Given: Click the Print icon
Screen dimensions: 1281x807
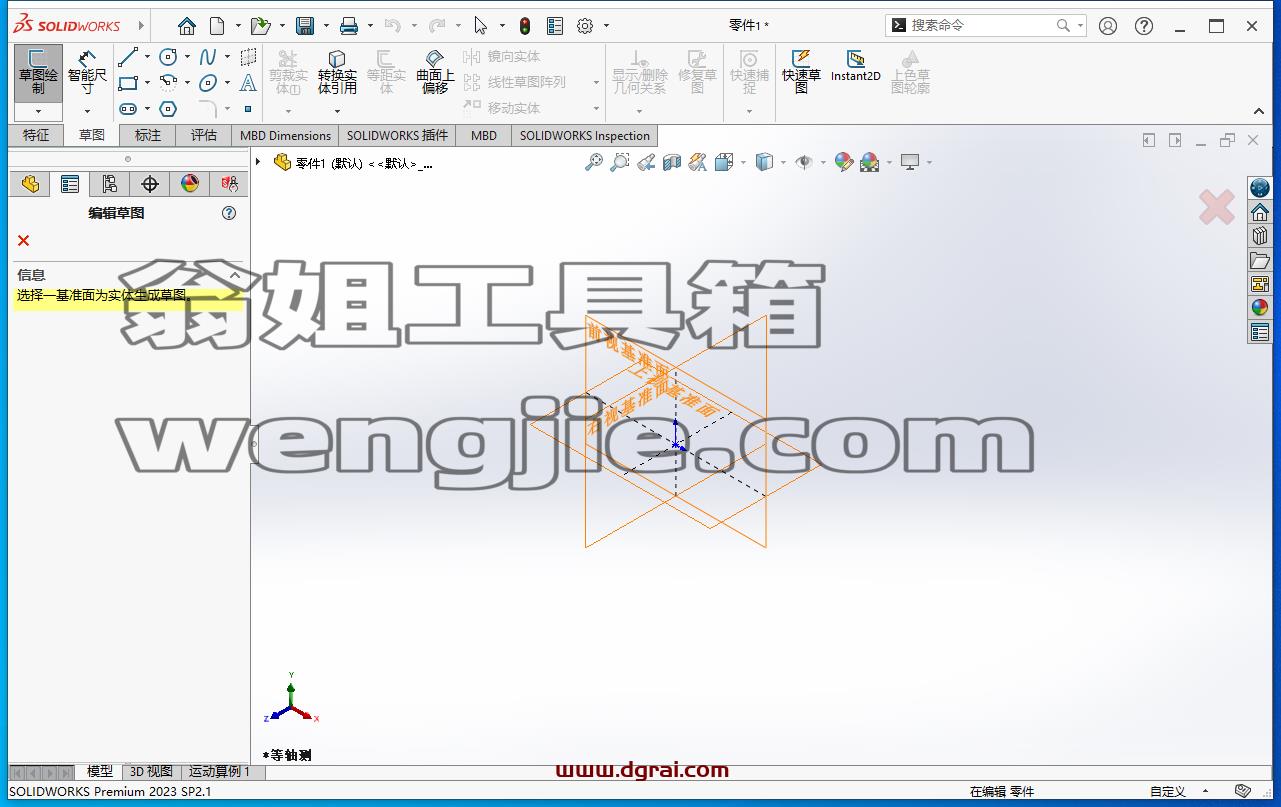Looking at the screenshot, I should tap(348, 26).
